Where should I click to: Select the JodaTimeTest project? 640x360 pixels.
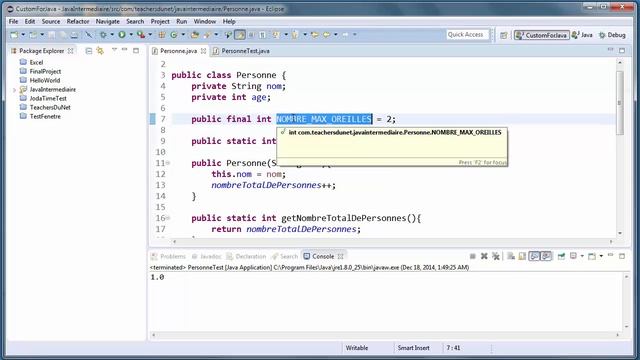coord(48,98)
